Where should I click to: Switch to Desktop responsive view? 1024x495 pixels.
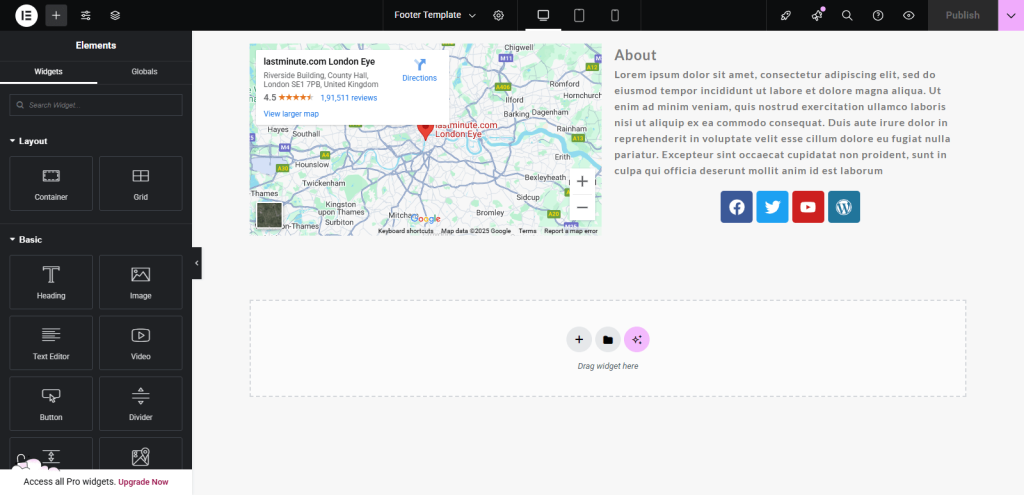point(543,15)
